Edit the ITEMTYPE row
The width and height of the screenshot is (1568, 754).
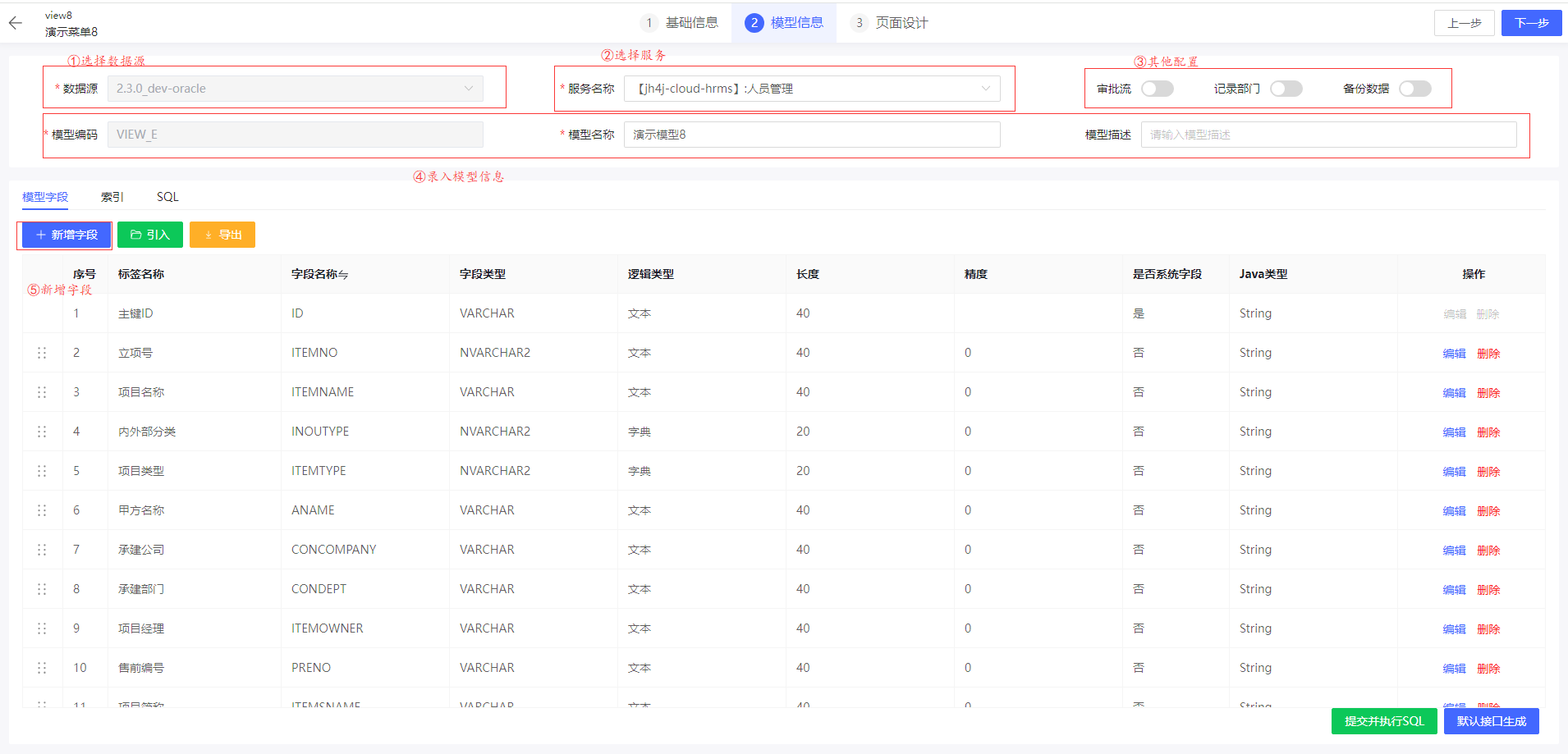pyautogui.click(x=1455, y=472)
